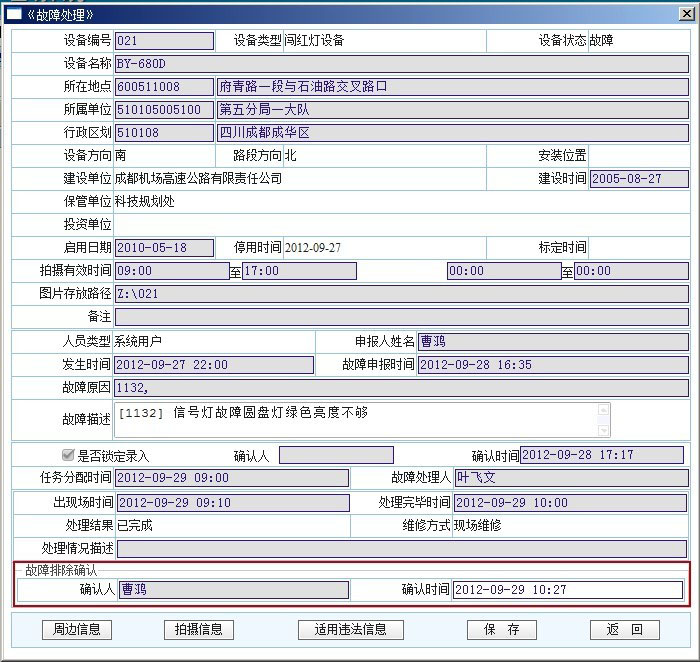Image resolution: width=700 pixels, height=662 pixels.
Task: Toggle the 是否锁定录入 checkbox
Action: click(x=68, y=455)
